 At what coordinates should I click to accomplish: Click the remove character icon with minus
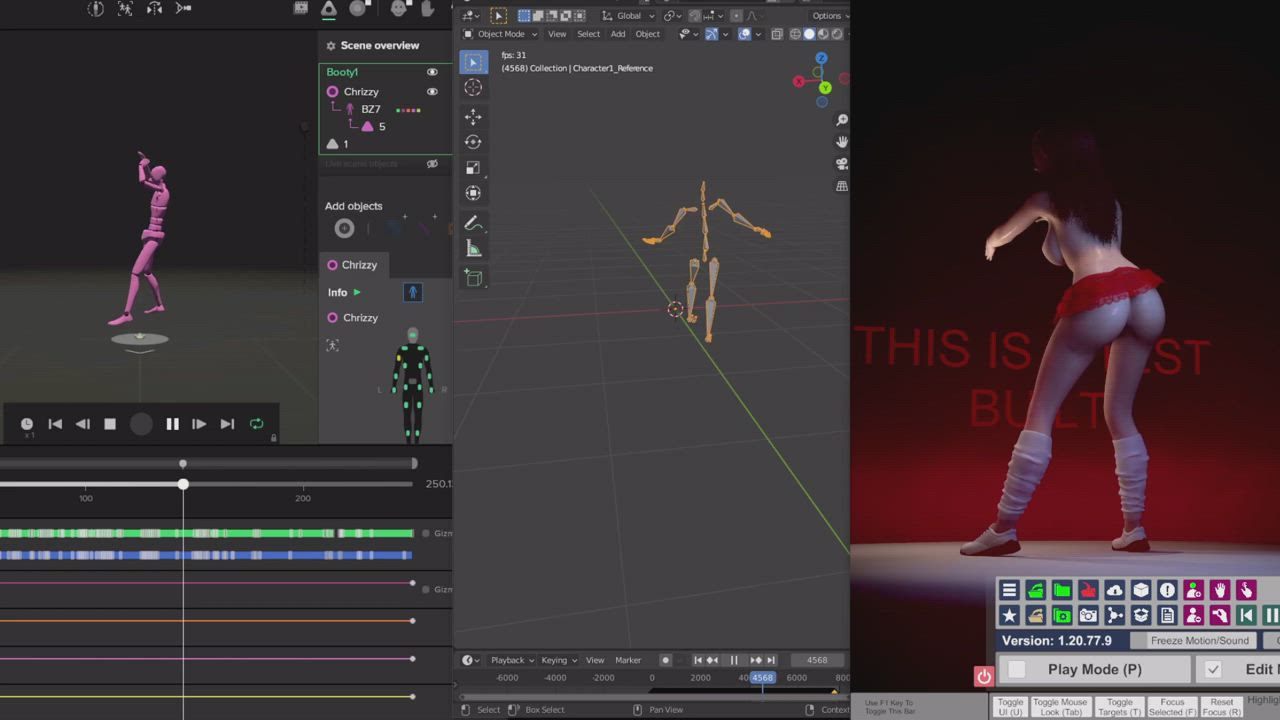[1193, 615]
